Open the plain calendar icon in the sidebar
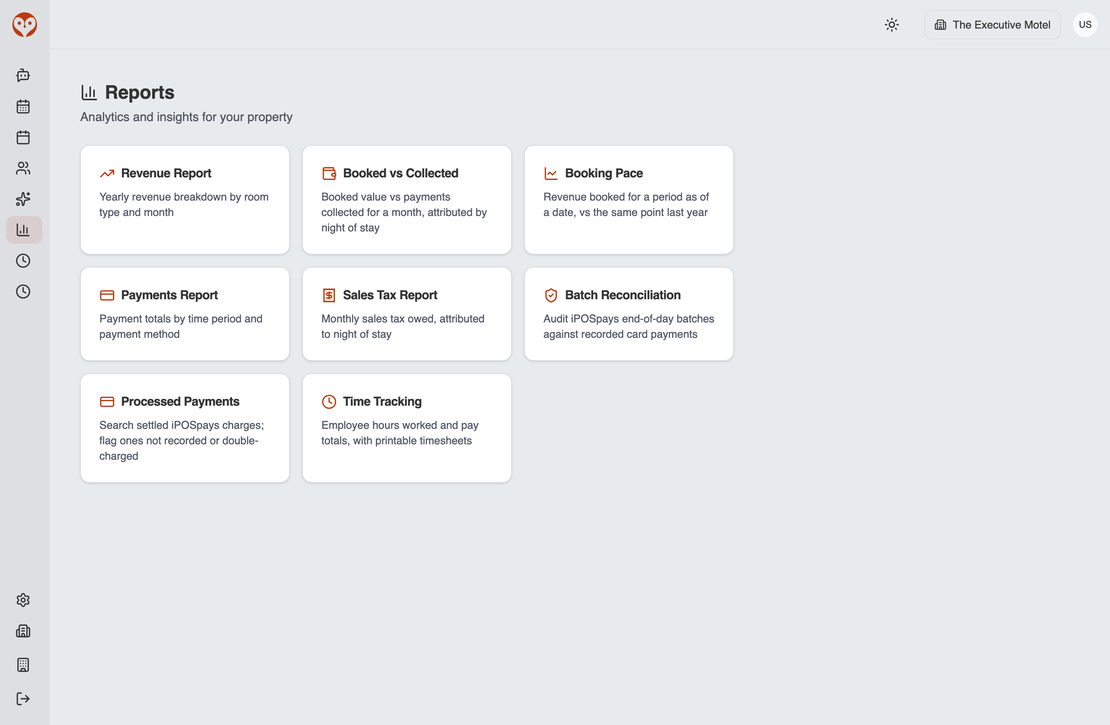The image size is (1110, 725). (23, 137)
